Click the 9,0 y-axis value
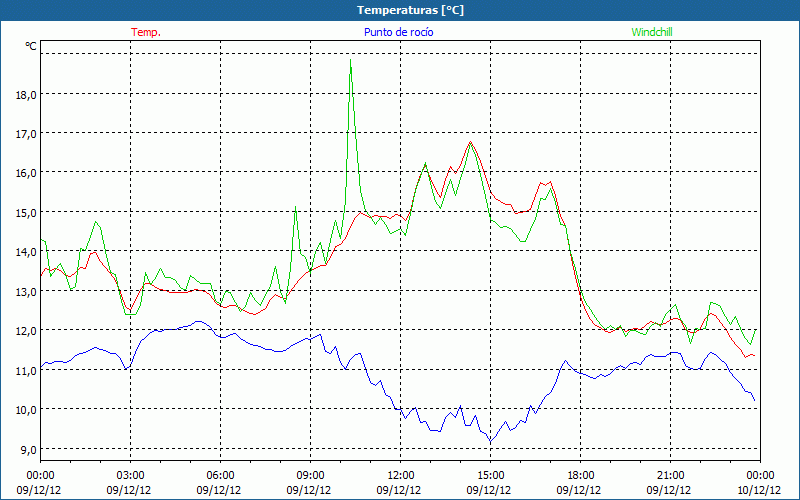 tap(28, 450)
